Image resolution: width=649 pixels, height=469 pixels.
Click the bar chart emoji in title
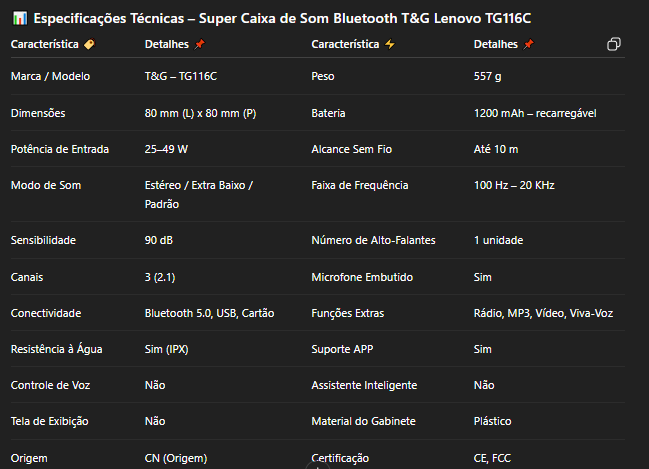20,18
